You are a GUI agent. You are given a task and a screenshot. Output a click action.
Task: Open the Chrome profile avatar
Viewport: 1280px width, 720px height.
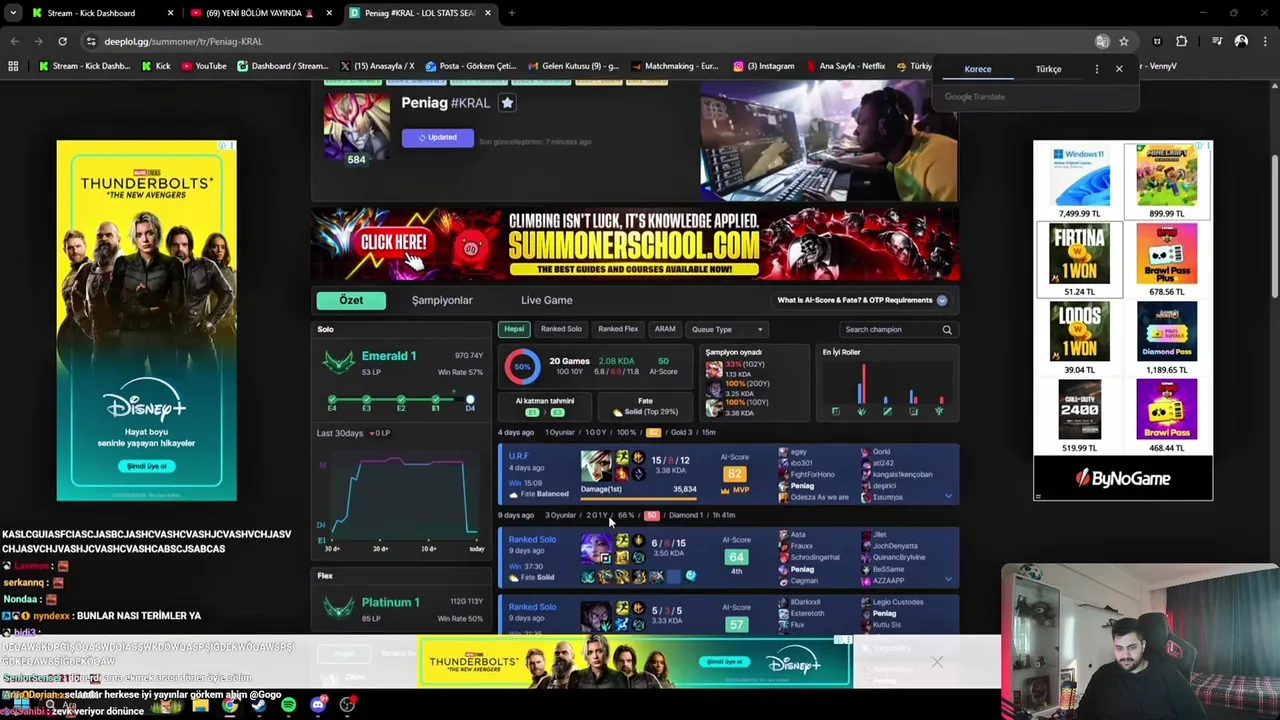[1241, 41]
